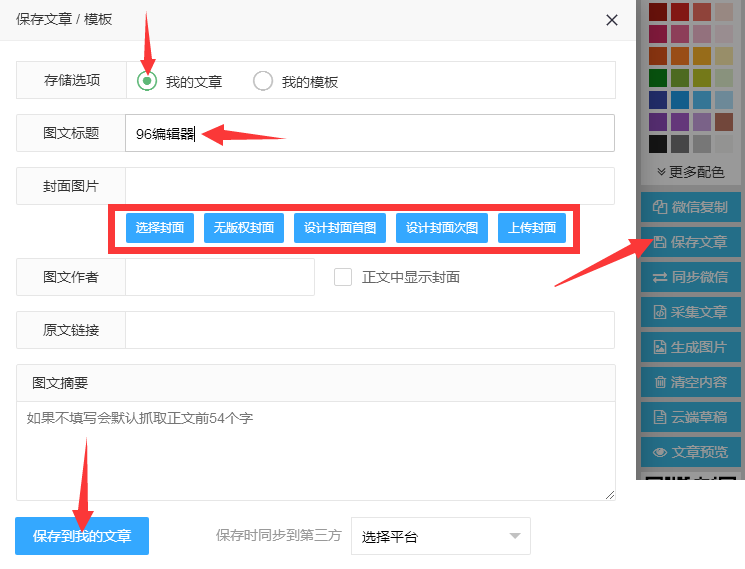The width and height of the screenshot is (745, 569).
Task: Pick the navy blue color swatch
Action: pos(658,100)
